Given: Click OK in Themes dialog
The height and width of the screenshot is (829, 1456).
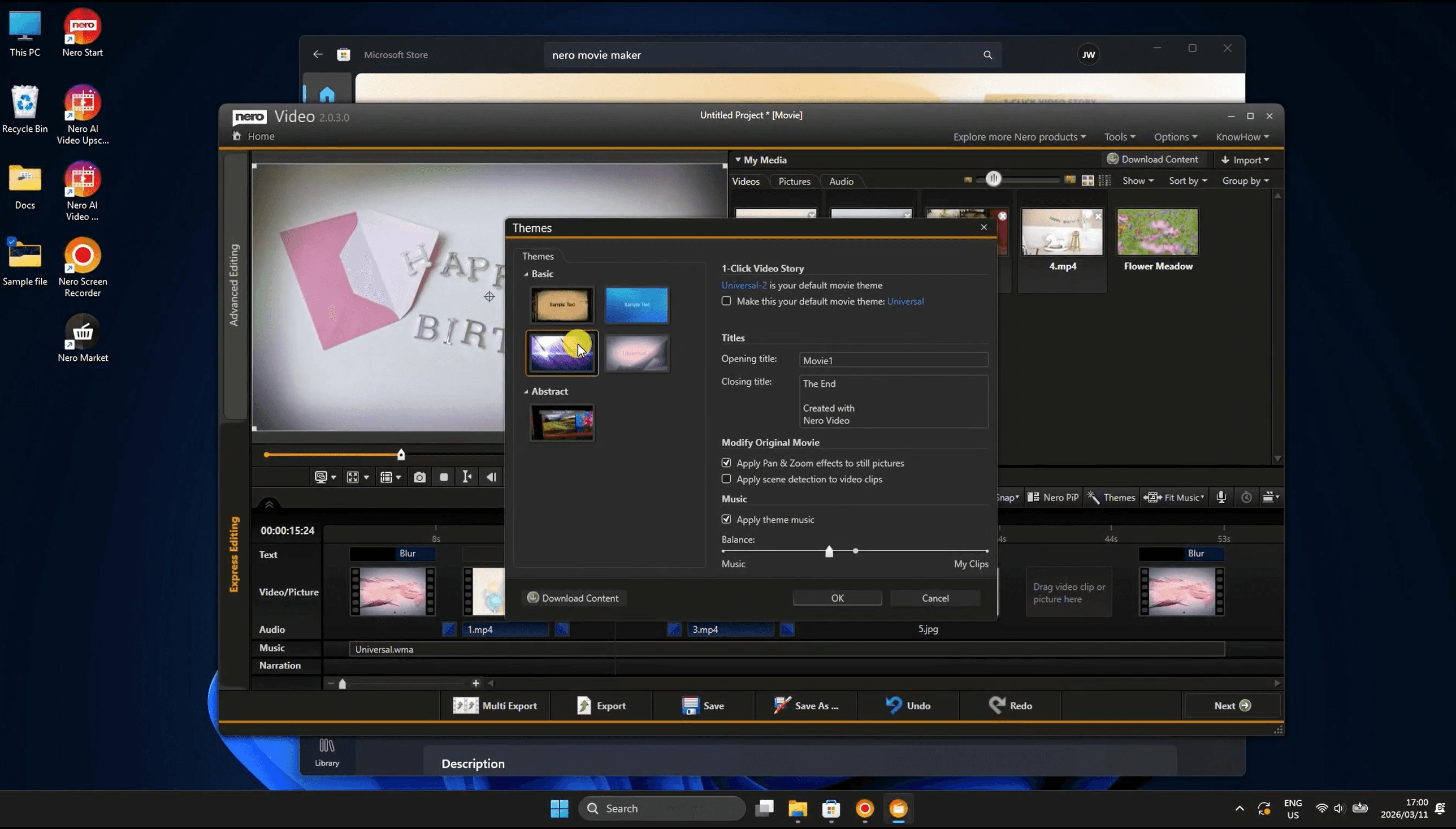Looking at the screenshot, I should tap(837, 598).
